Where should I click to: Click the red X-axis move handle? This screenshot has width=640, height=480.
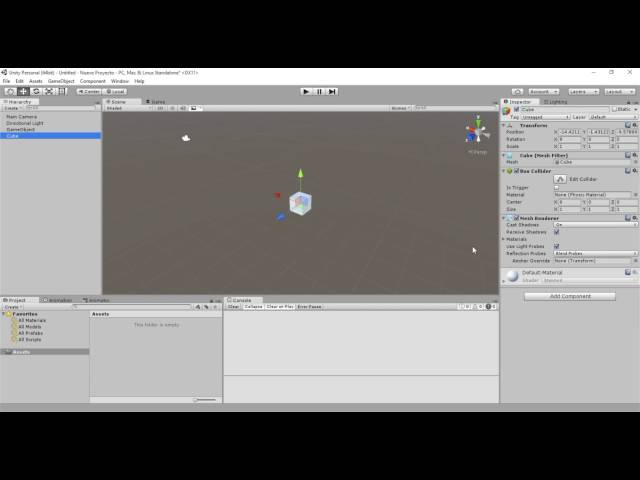[278, 196]
